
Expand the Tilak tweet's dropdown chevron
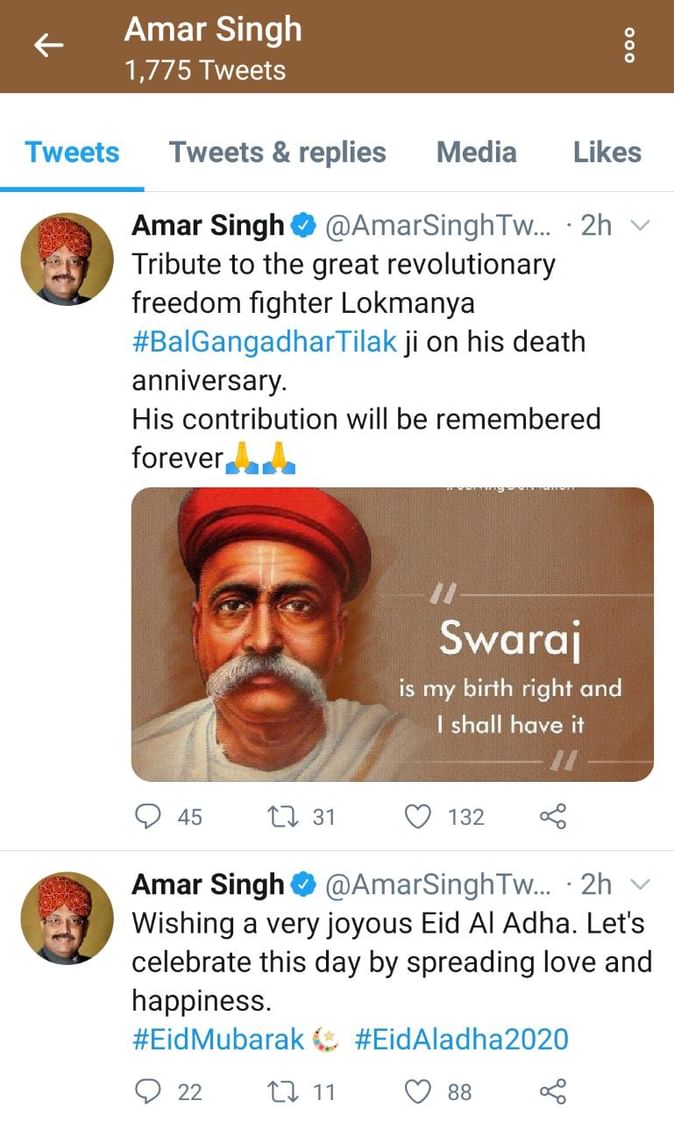click(x=642, y=226)
